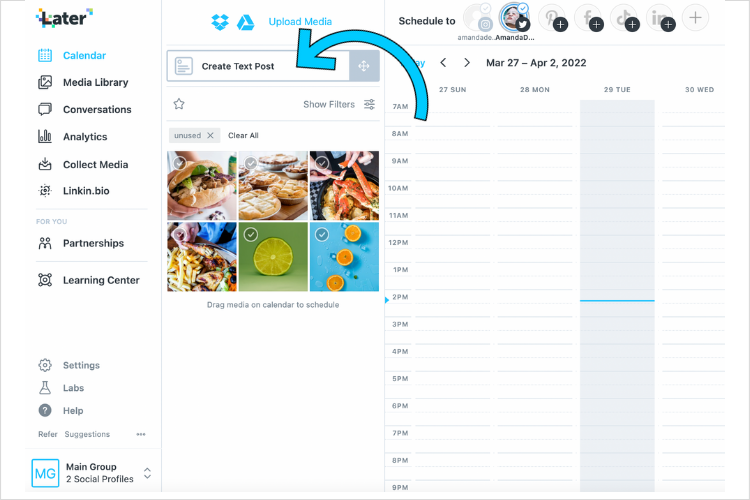The image size is (750, 500).
Task: Open Google Drive import icon
Action: (x=245, y=22)
